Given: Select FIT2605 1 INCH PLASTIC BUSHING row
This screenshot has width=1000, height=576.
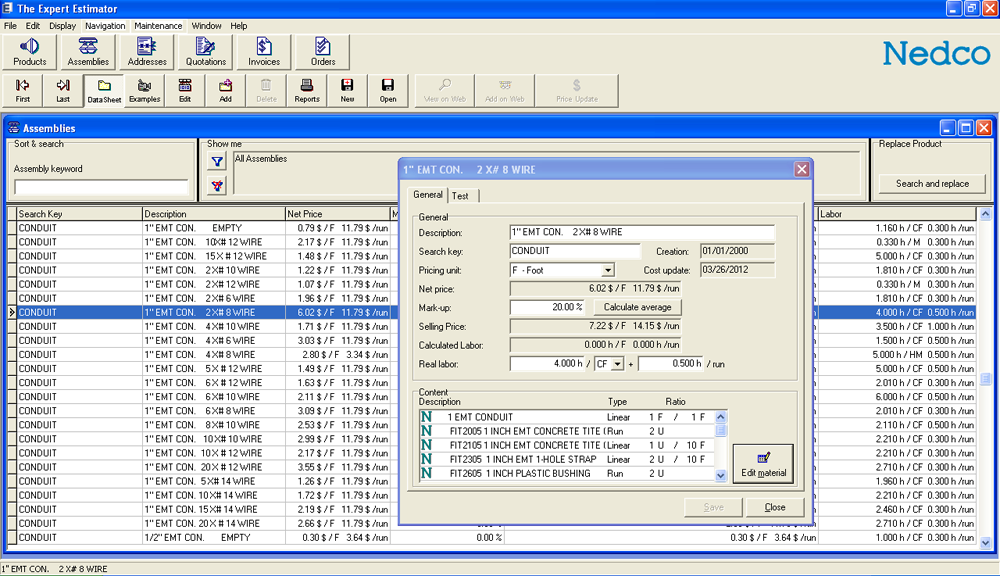Looking at the screenshot, I should (x=568, y=474).
